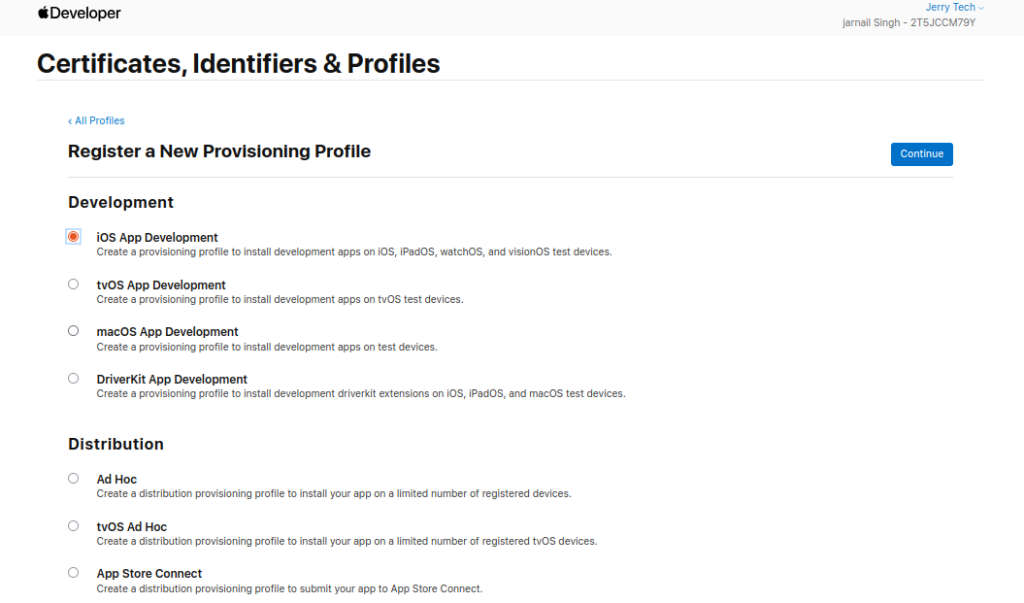Viewport: 1024px width, 603px height.
Task: Click the Certificates, Identifiers & Profiles heading
Action: (x=238, y=63)
